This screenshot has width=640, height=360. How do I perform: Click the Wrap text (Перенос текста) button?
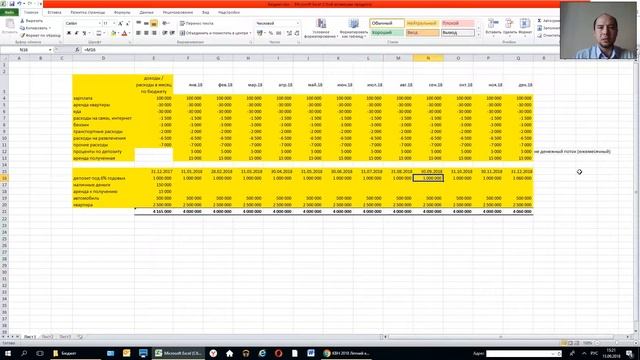pos(197,24)
